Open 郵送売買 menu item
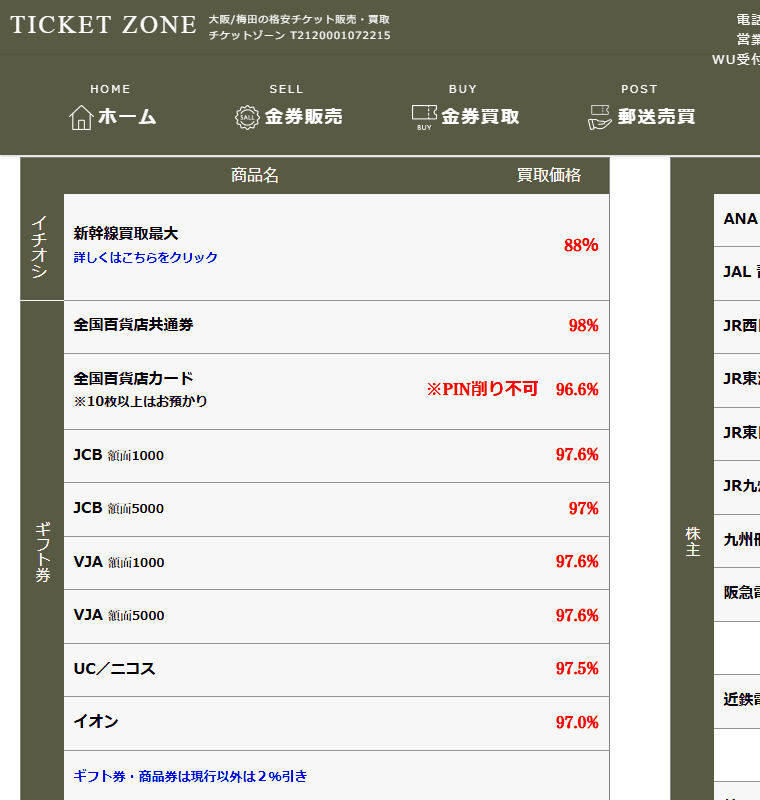This screenshot has width=760, height=800. click(x=656, y=117)
